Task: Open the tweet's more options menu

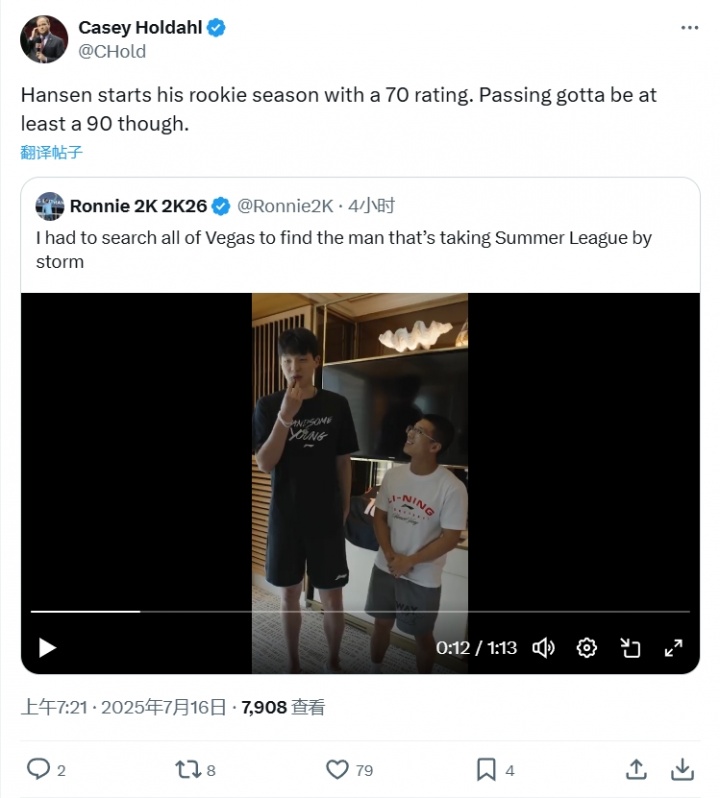Action: pyautogui.click(x=690, y=28)
